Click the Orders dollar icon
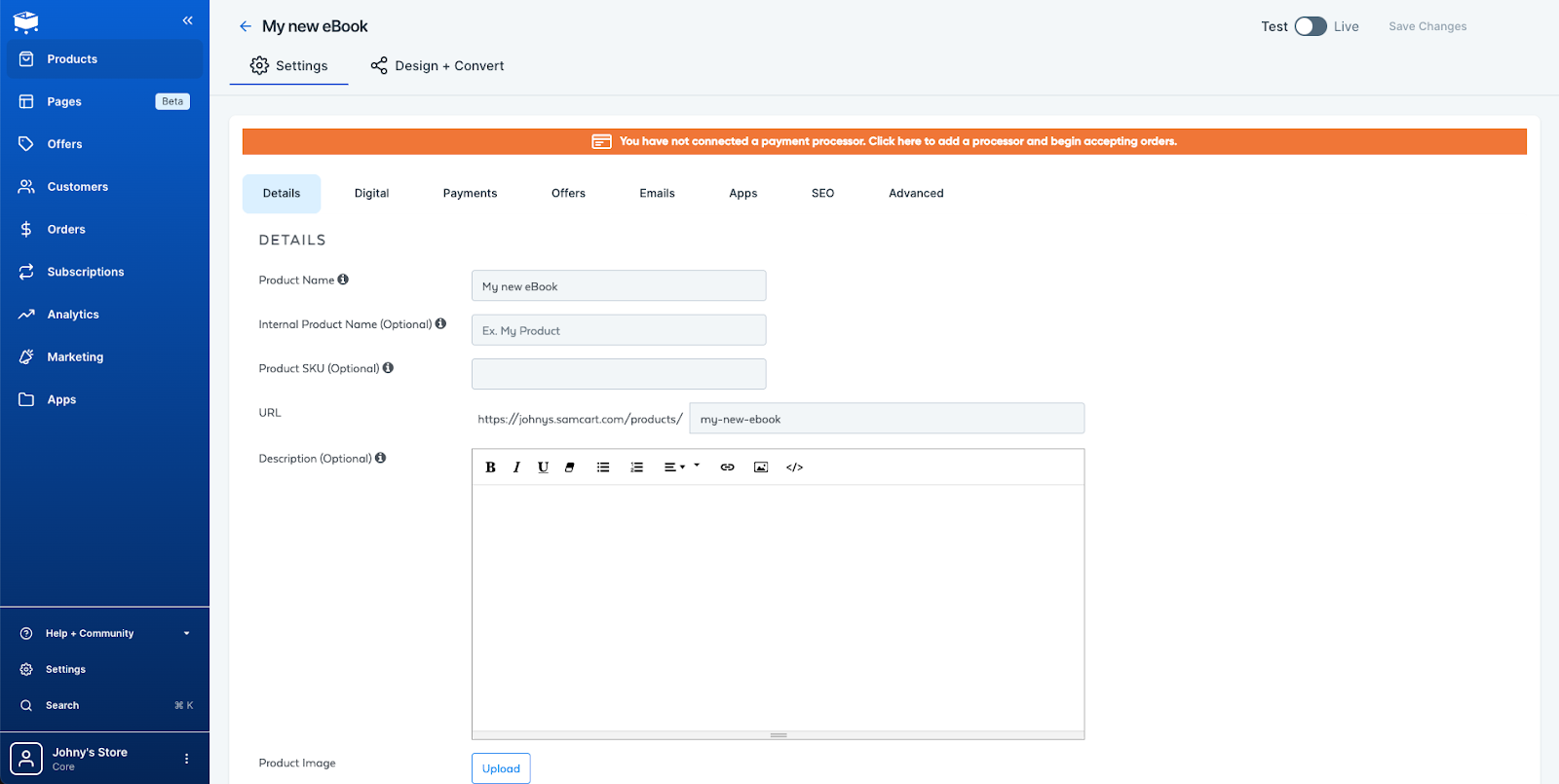Image resolution: width=1559 pixels, height=784 pixels. tap(26, 229)
